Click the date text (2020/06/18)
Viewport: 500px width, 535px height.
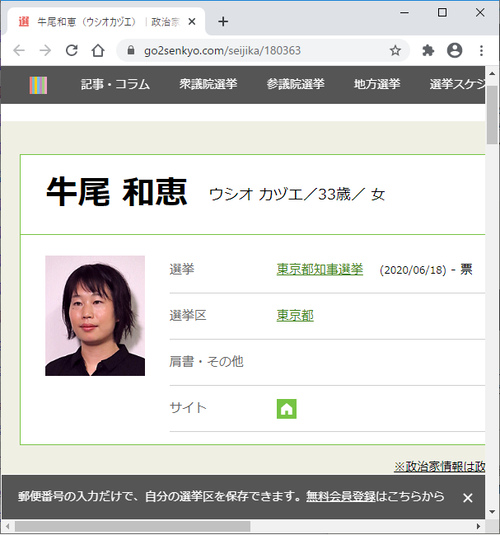click(413, 270)
